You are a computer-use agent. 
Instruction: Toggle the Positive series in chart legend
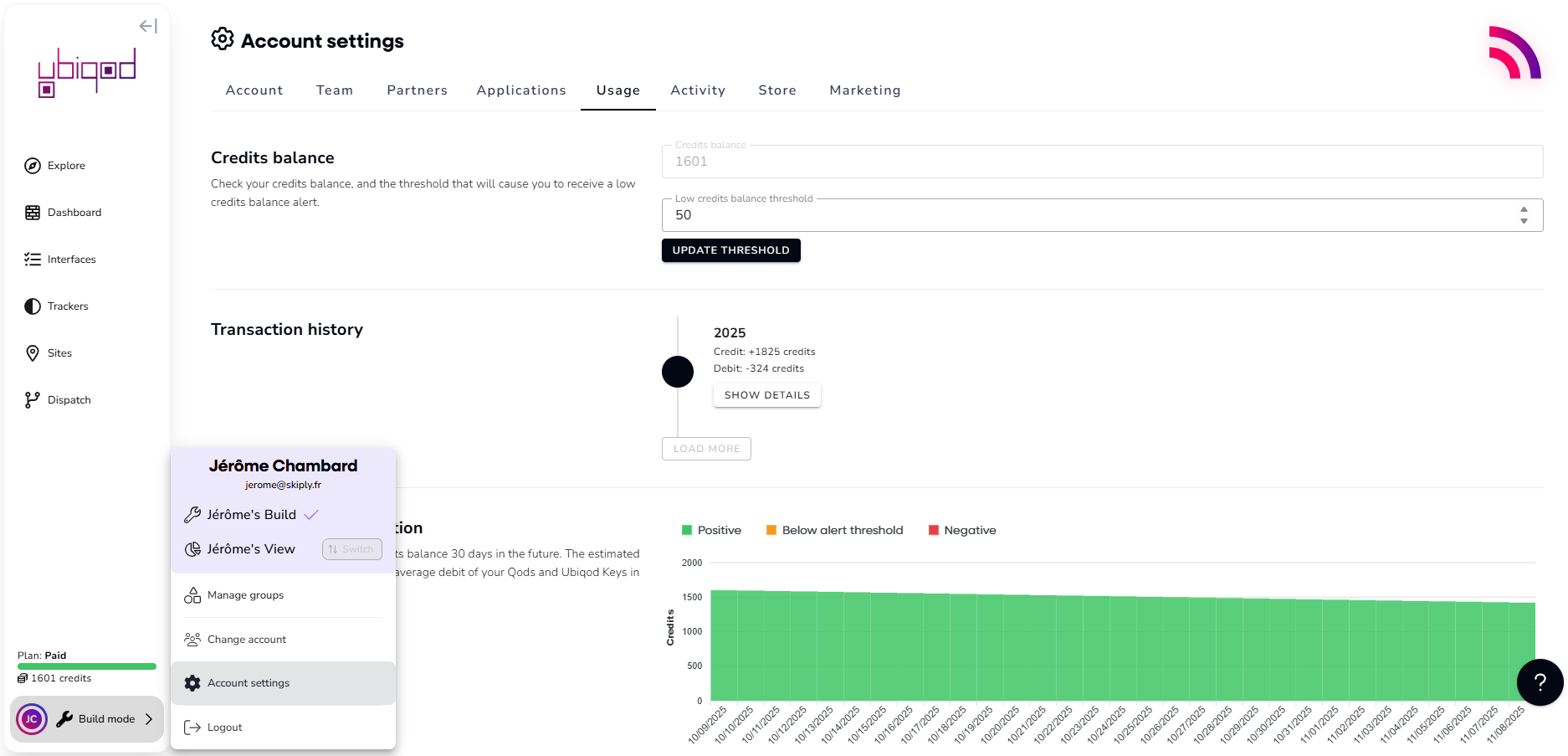coord(711,530)
